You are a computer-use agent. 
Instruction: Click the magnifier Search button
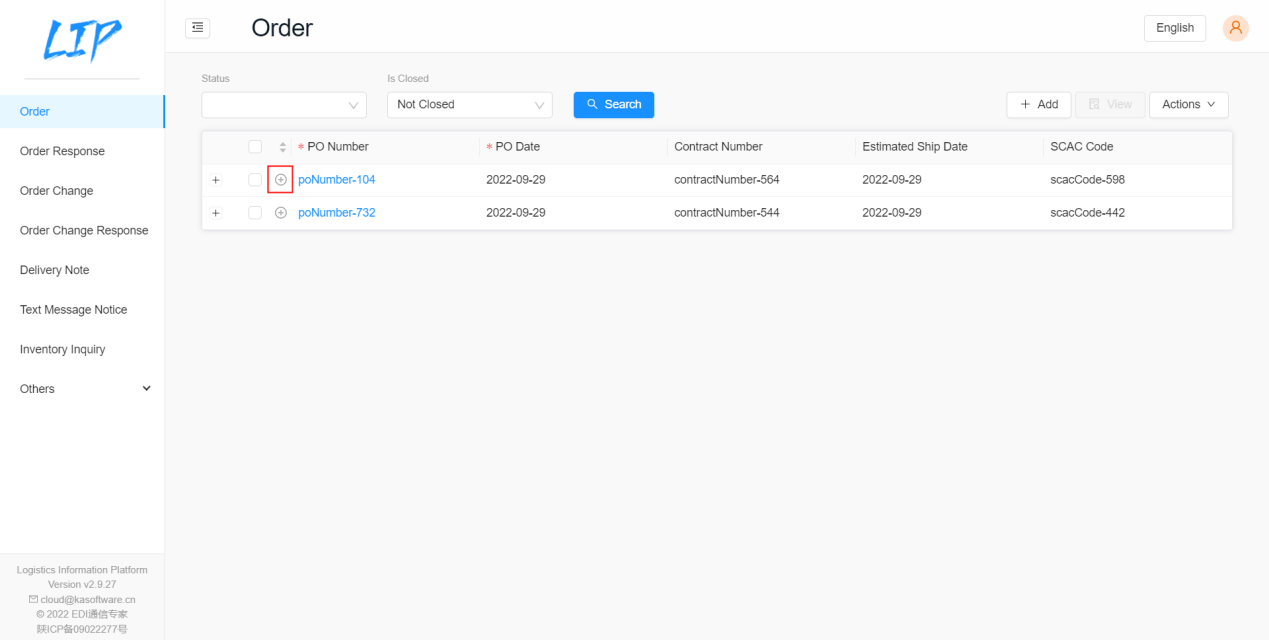click(614, 104)
